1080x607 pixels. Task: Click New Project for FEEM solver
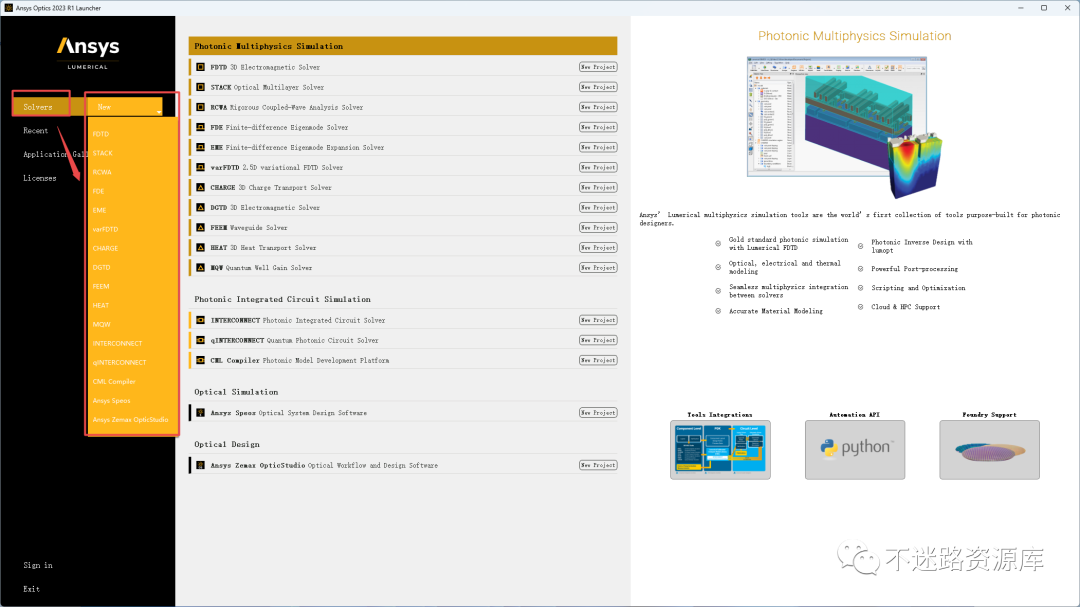pyautogui.click(x=598, y=227)
